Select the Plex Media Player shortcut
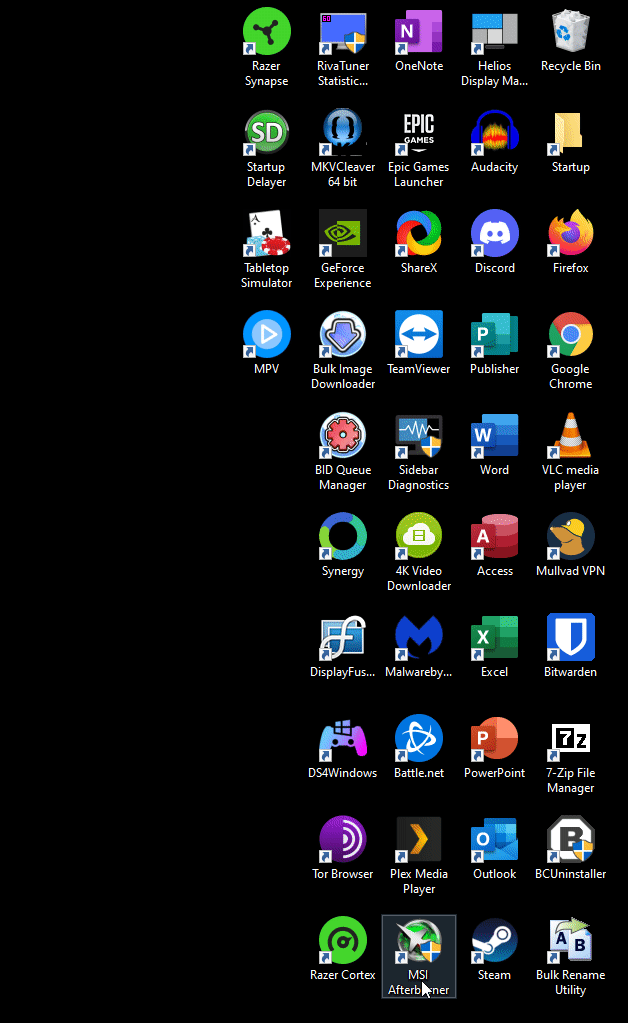Screen dimensions: 628x1023 pyautogui.click(x=419, y=840)
